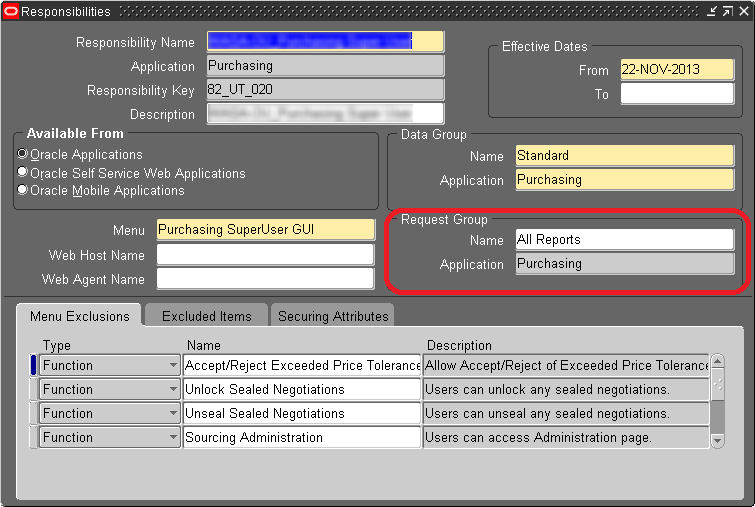The width and height of the screenshot is (755, 507).
Task: Click description 'Users can unseal any sealed negotiations.'
Action: click(566, 414)
